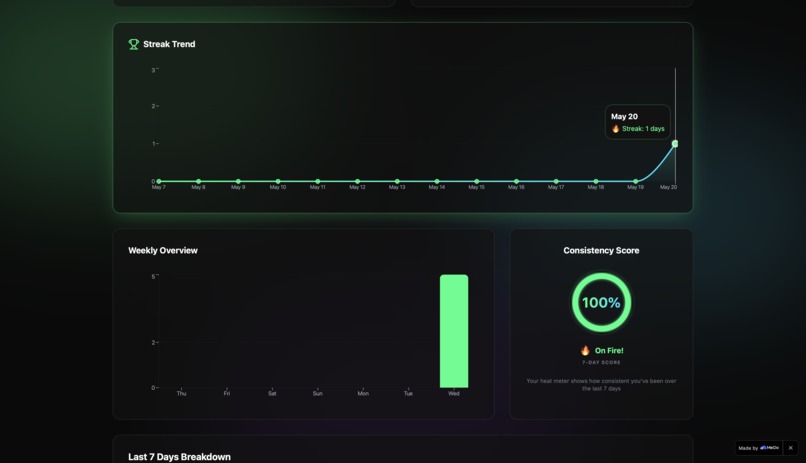The image size is (806, 463).
Task: Click the 100% consistency ring
Action: (601, 303)
